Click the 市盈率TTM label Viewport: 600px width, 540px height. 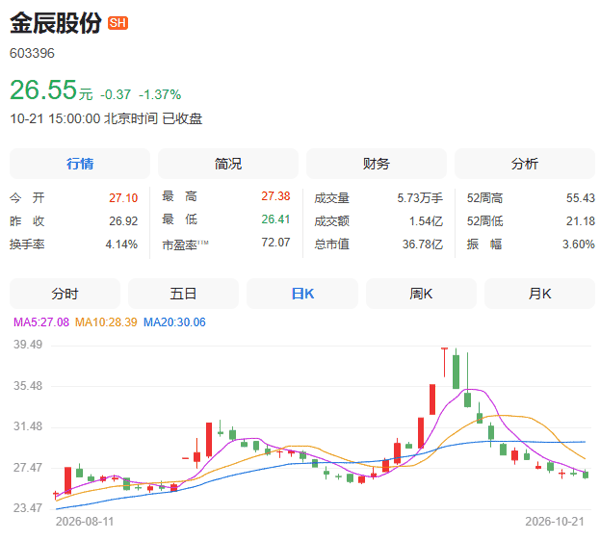point(186,245)
